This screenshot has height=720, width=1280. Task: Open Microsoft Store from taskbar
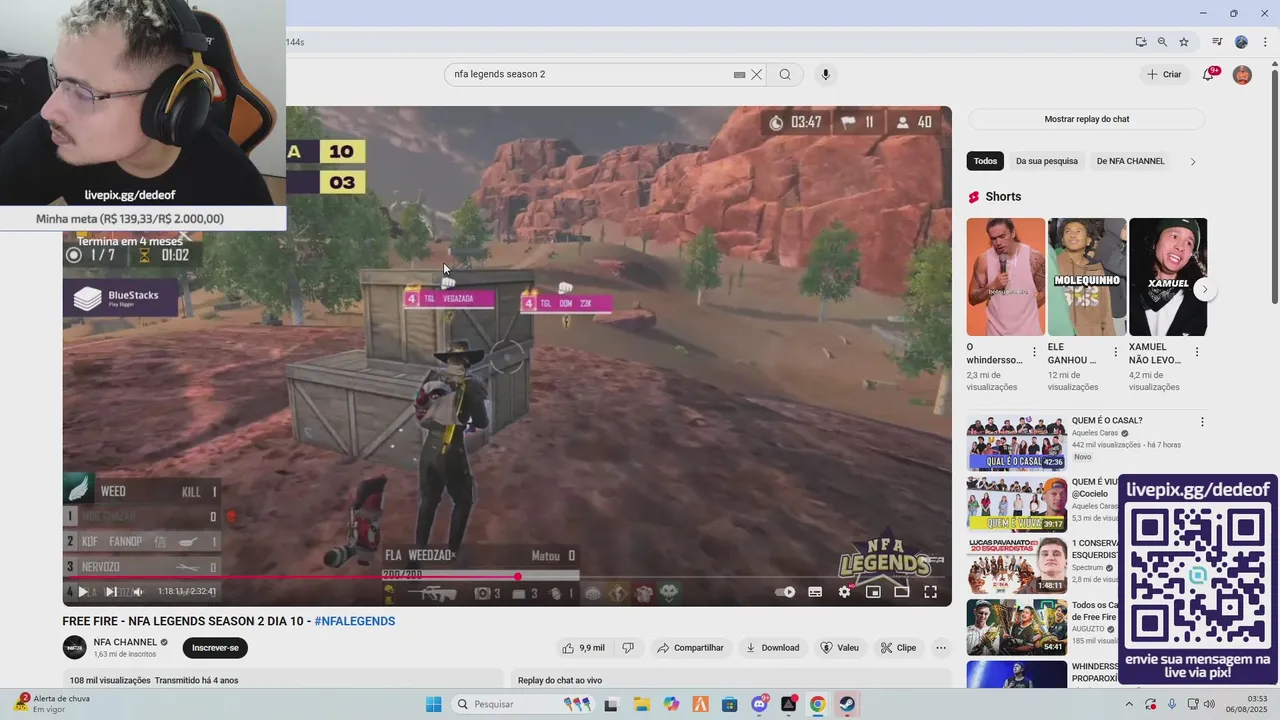pyautogui.click(x=729, y=704)
